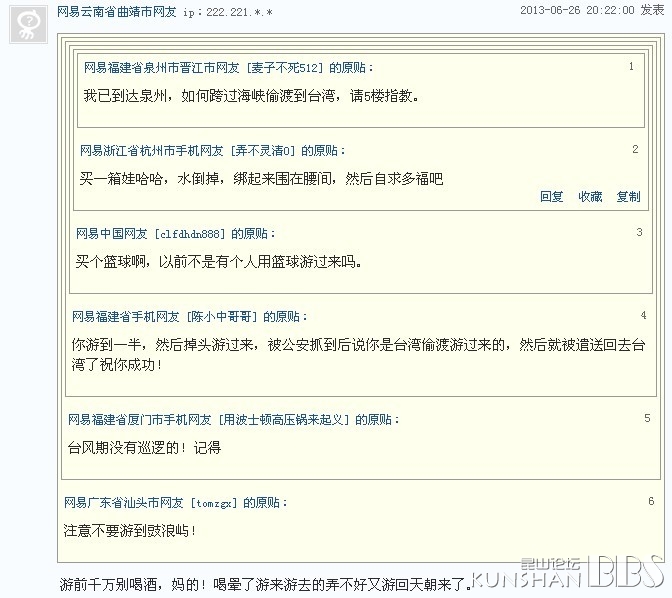Click comment text 我已到达泉州，如何跨过海峡偷渡到台湾

tap(209, 96)
